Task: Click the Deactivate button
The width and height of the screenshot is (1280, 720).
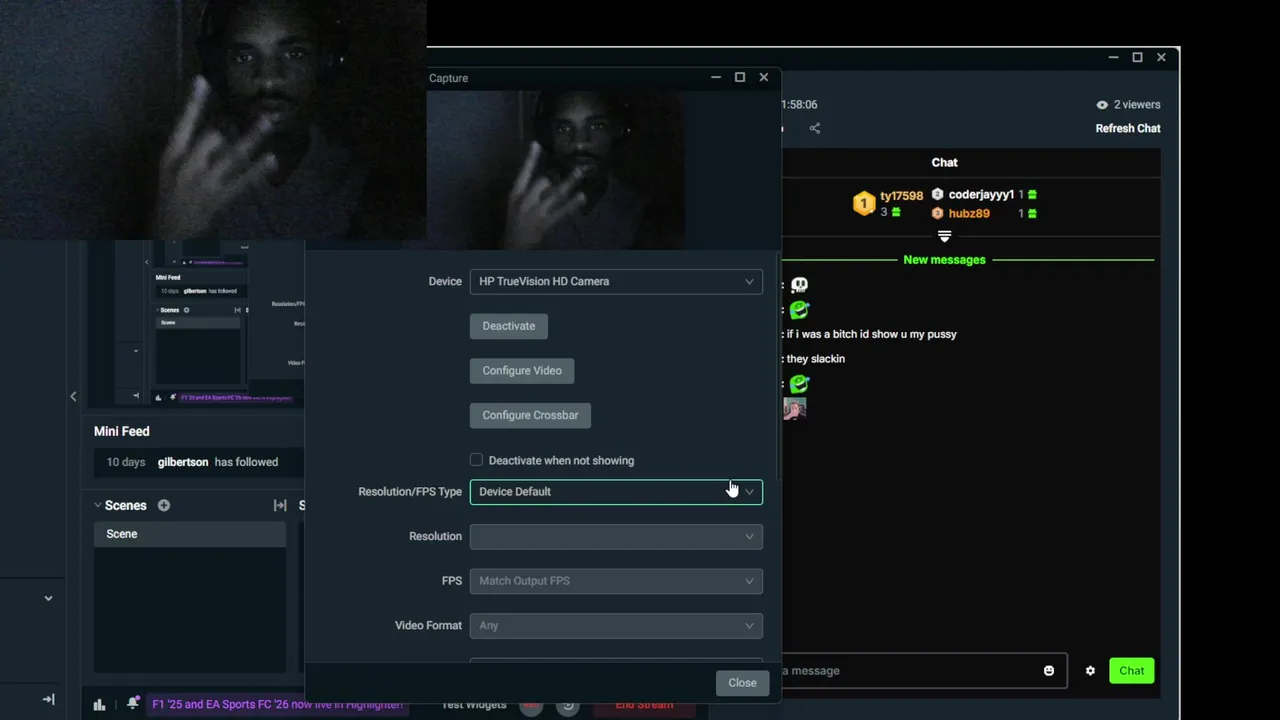Action: tap(509, 326)
